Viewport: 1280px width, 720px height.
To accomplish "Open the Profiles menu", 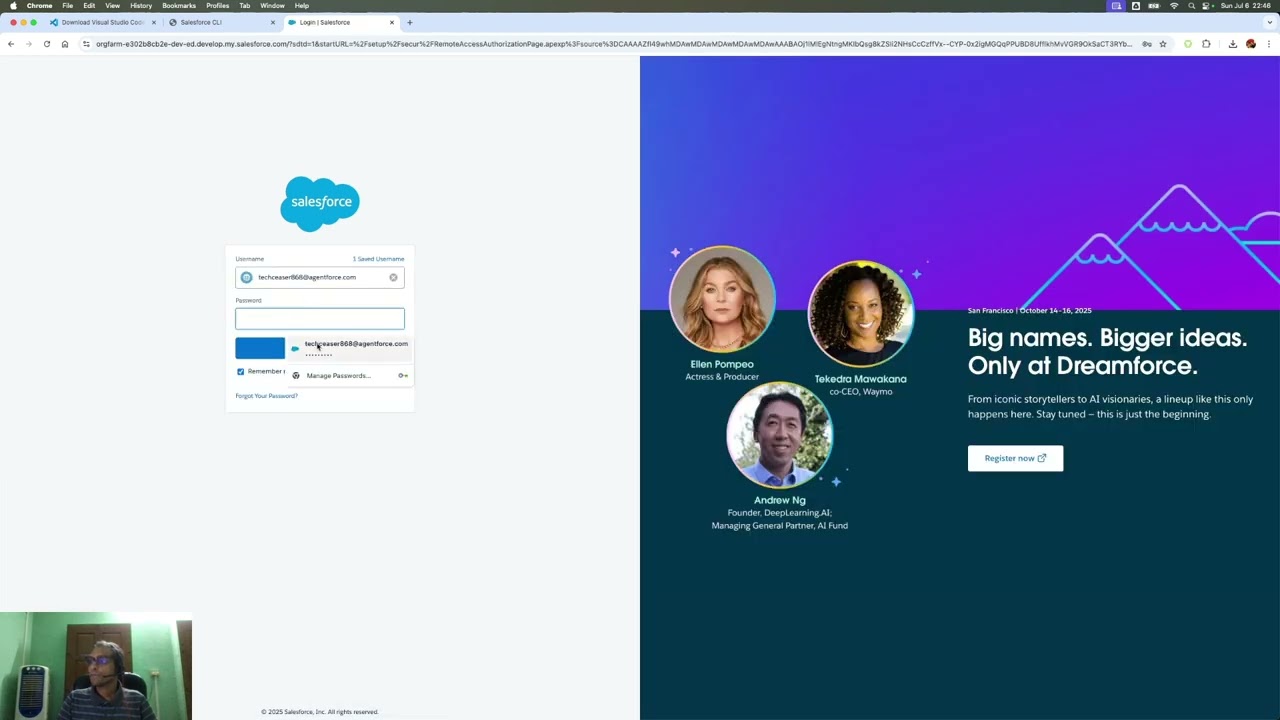I will click(218, 6).
